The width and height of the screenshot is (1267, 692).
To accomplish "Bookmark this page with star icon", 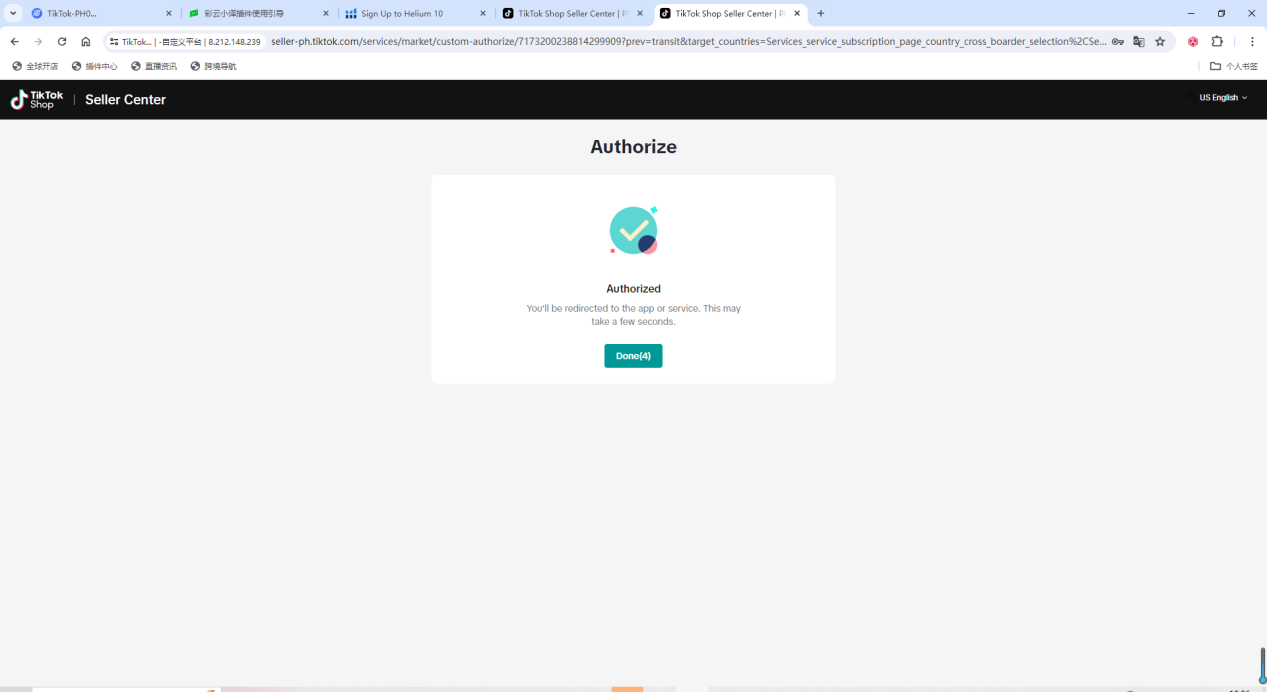I will (1160, 42).
